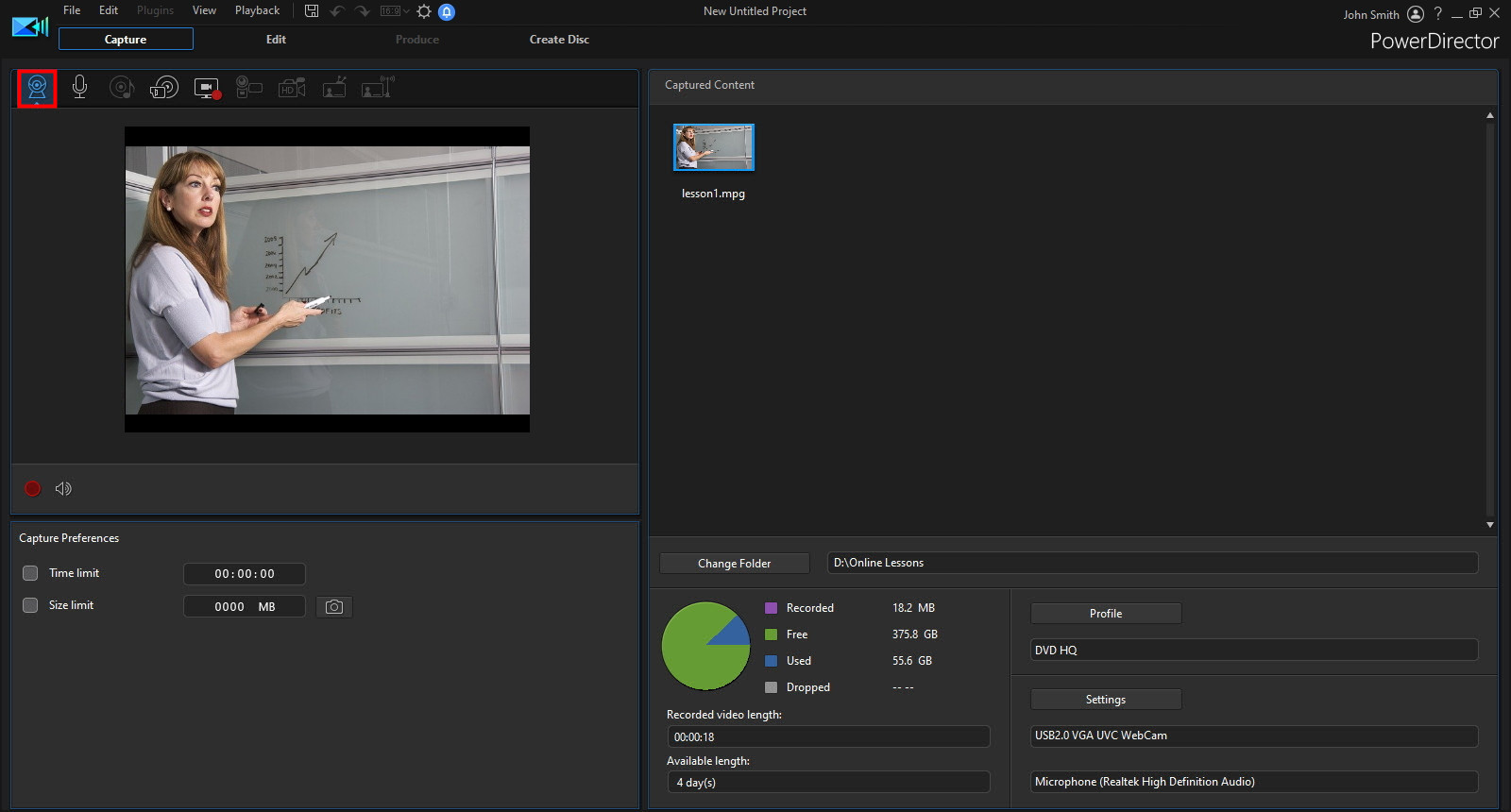This screenshot has height=812, width=1511.
Task: Mute the capture preview audio speaker
Action: coord(63,488)
